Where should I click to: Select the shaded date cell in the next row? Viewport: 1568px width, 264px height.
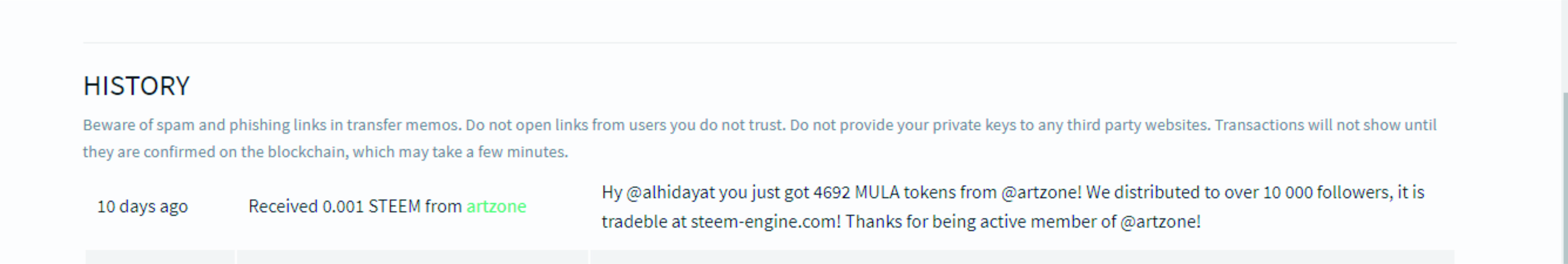[x=160, y=257]
